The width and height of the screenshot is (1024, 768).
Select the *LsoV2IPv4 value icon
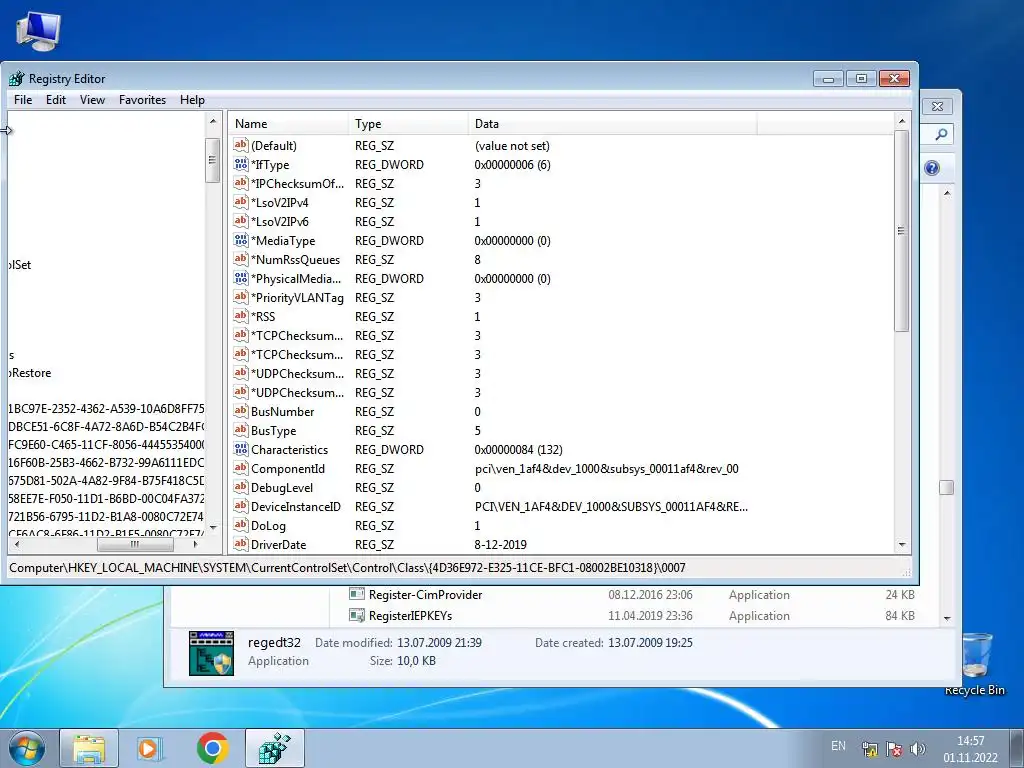click(x=240, y=202)
